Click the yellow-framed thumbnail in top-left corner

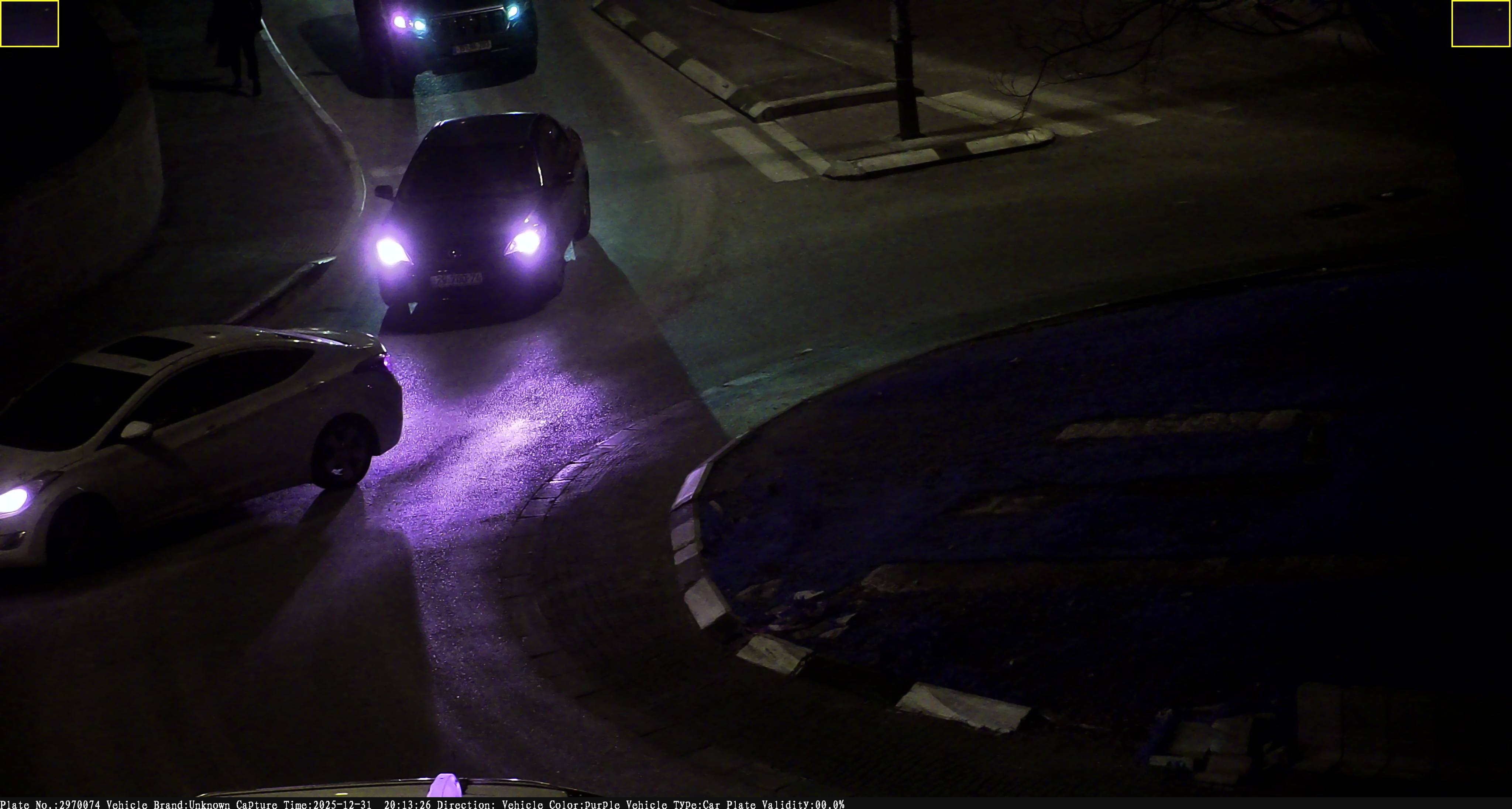30,24
